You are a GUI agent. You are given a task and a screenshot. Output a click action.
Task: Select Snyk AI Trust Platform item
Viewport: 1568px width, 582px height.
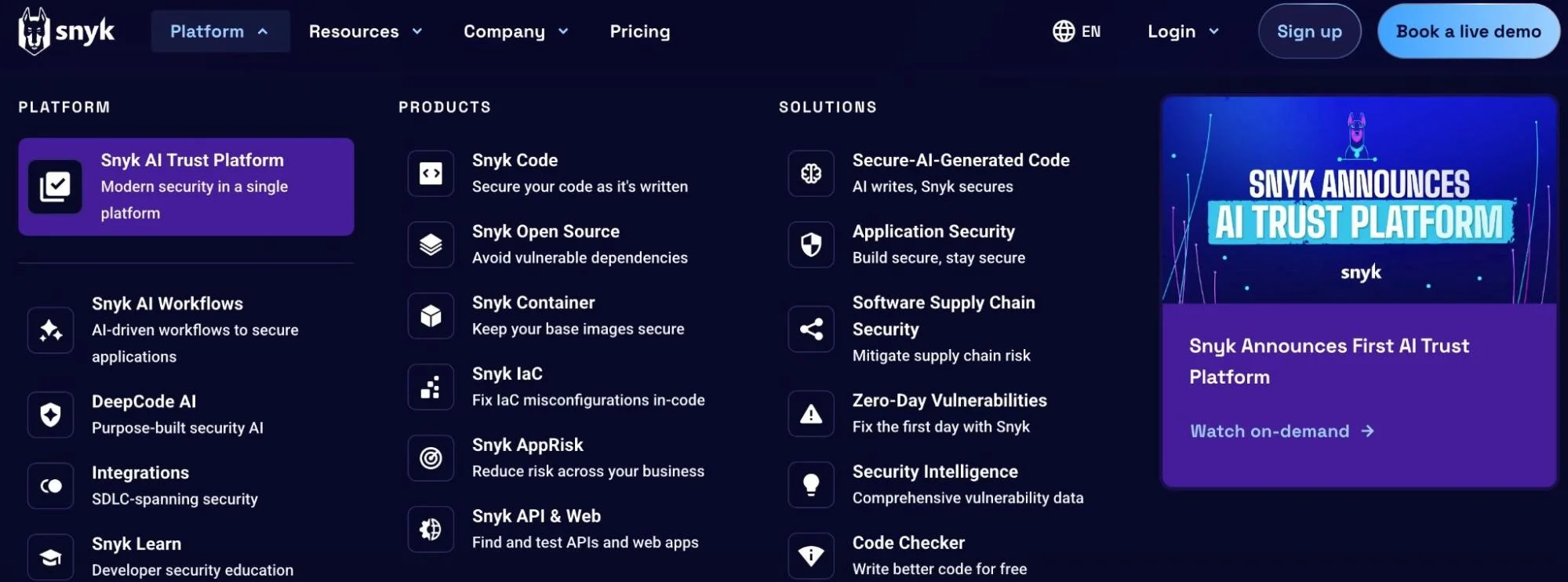point(186,187)
